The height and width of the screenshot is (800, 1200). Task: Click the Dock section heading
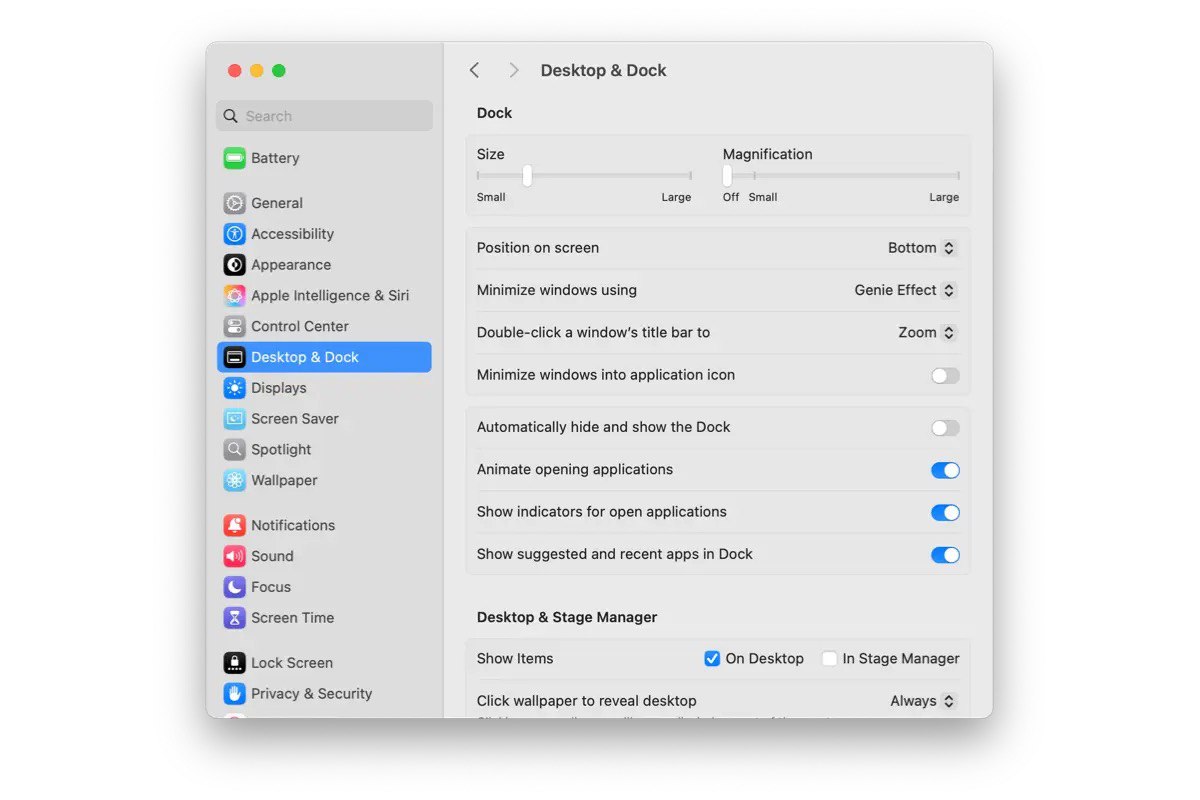(494, 113)
